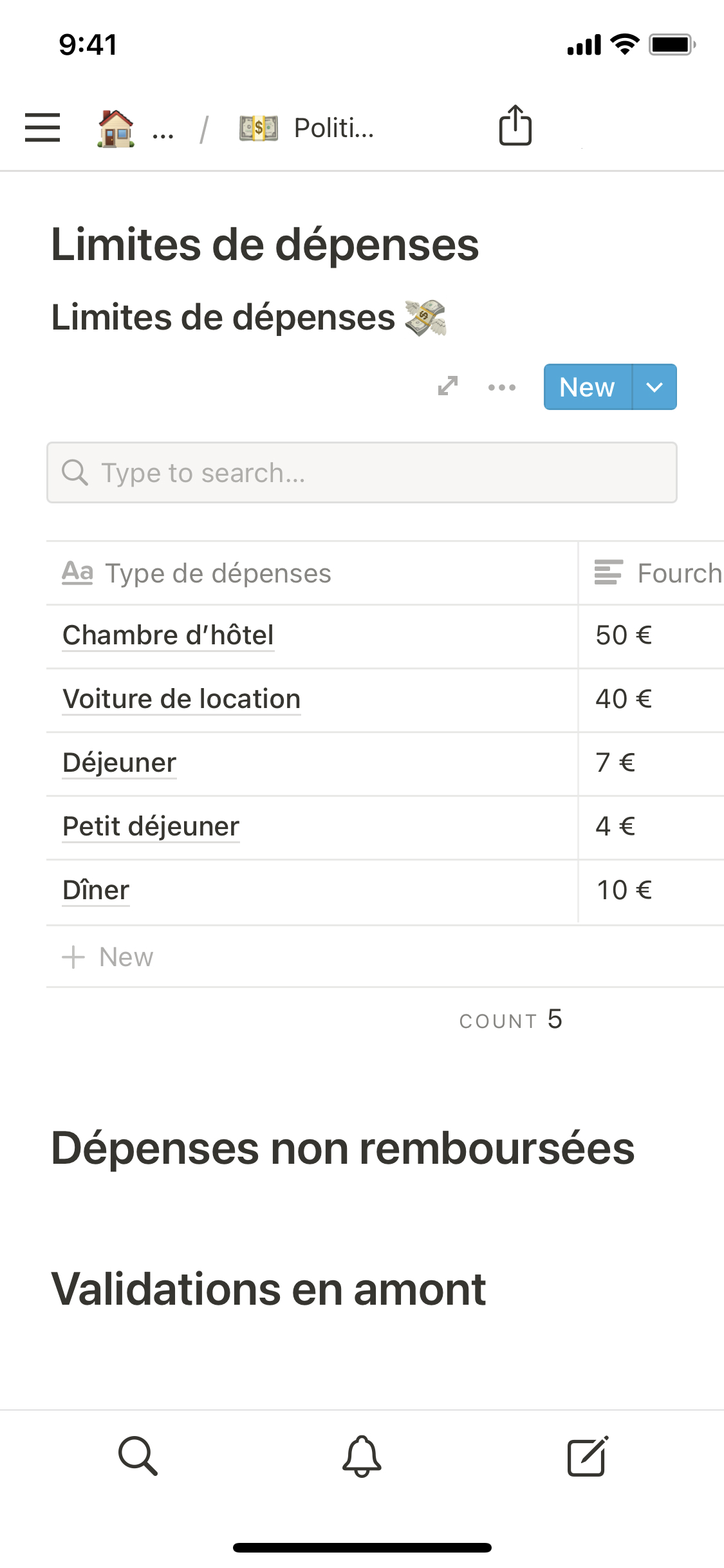
Task: Focus the Type to search field
Action: (362, 472)
